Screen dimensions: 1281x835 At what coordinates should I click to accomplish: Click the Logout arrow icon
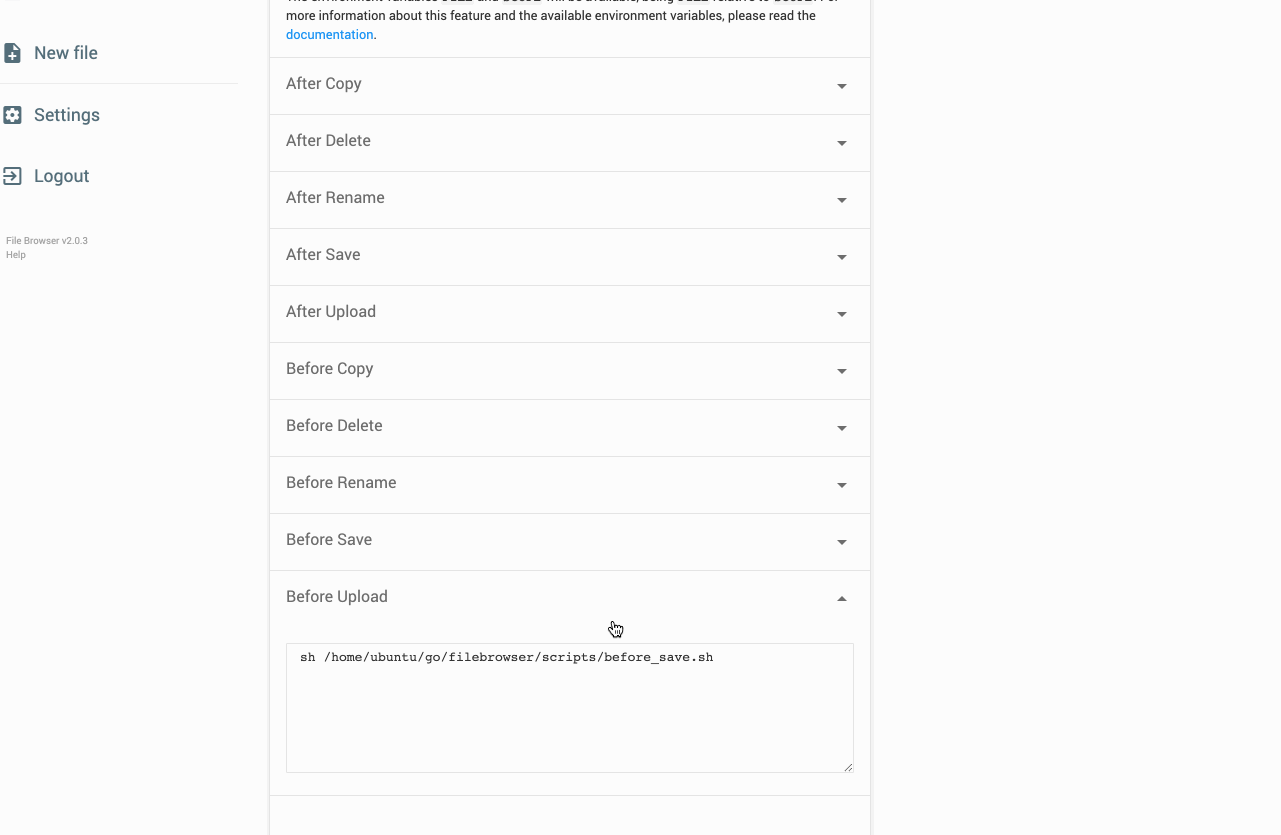pos(12,176)
